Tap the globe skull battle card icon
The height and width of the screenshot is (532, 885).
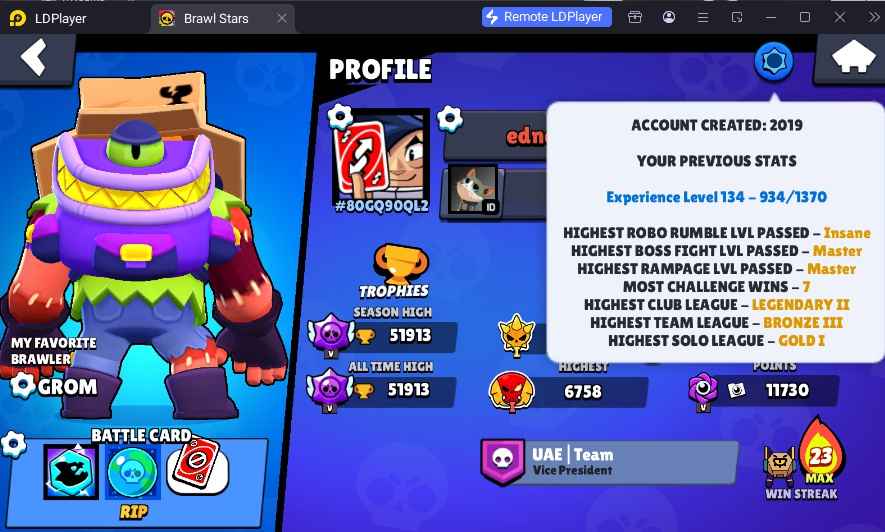coord(133,472)
